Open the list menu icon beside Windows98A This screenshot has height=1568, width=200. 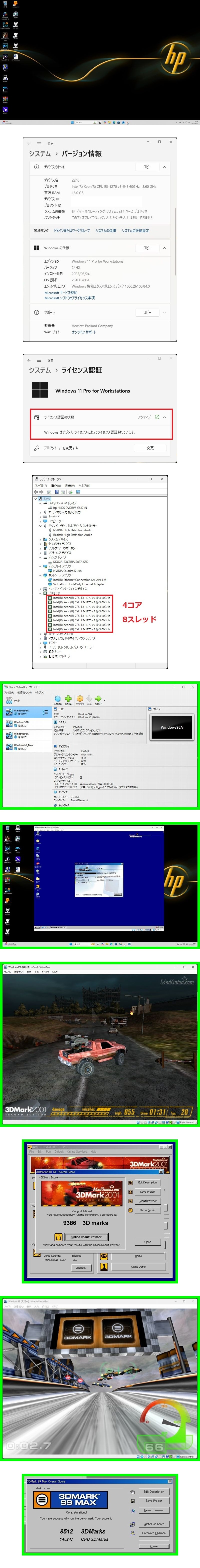(45, 712)
